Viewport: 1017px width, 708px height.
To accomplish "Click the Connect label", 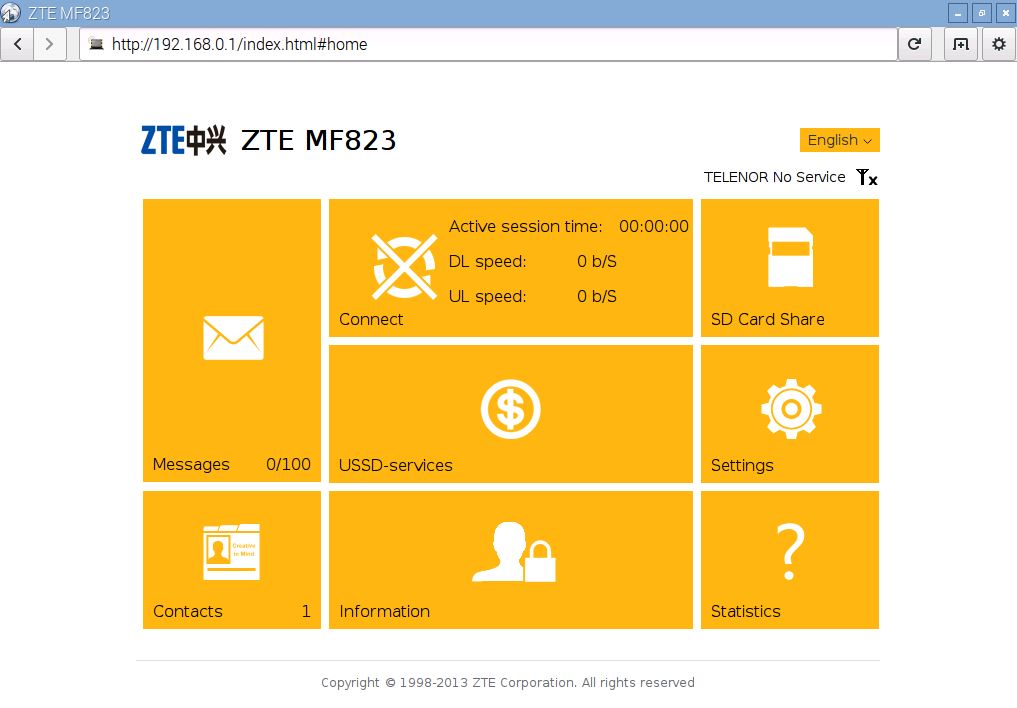I will click(x=371, y=319).
